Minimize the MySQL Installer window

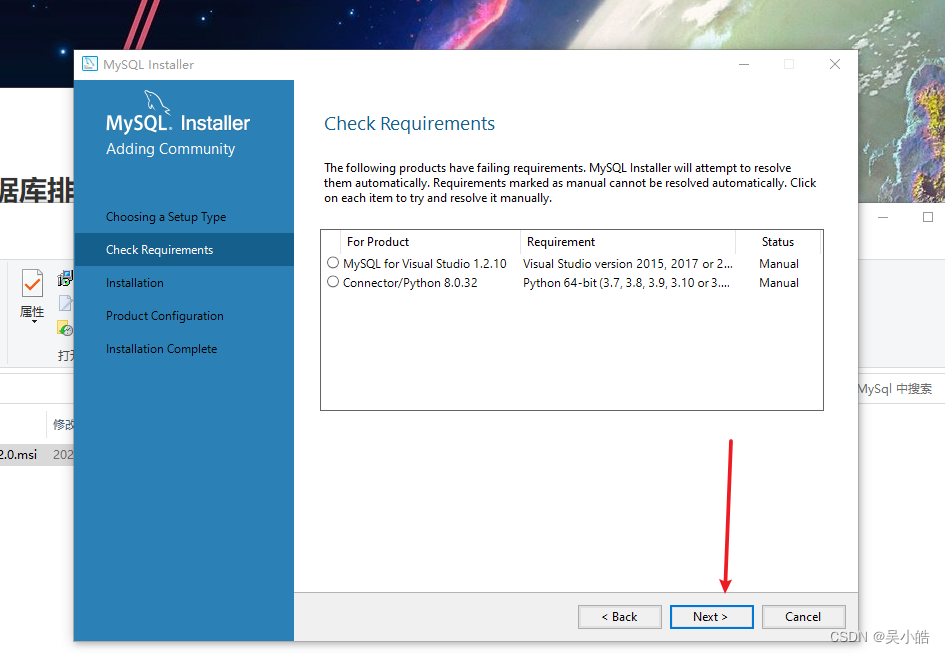[x=744, y=64]
